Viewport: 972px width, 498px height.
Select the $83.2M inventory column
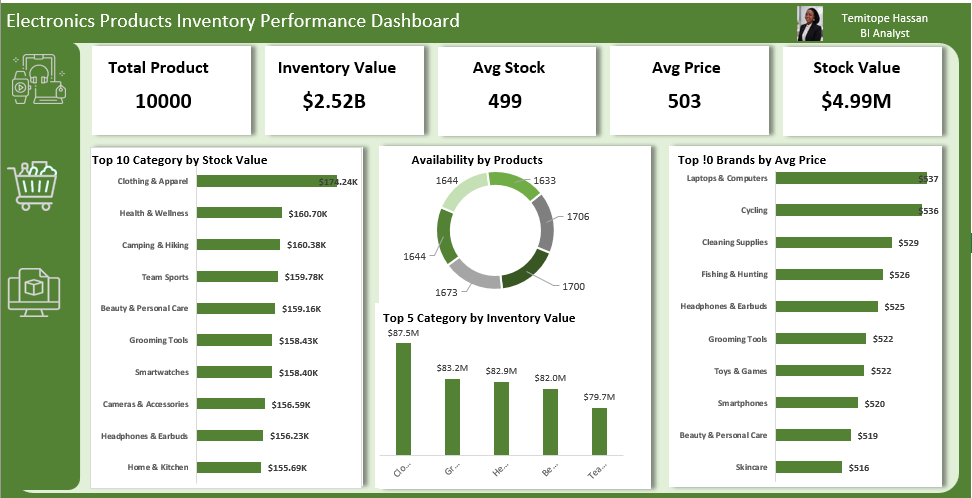click(x=453, y=417)
